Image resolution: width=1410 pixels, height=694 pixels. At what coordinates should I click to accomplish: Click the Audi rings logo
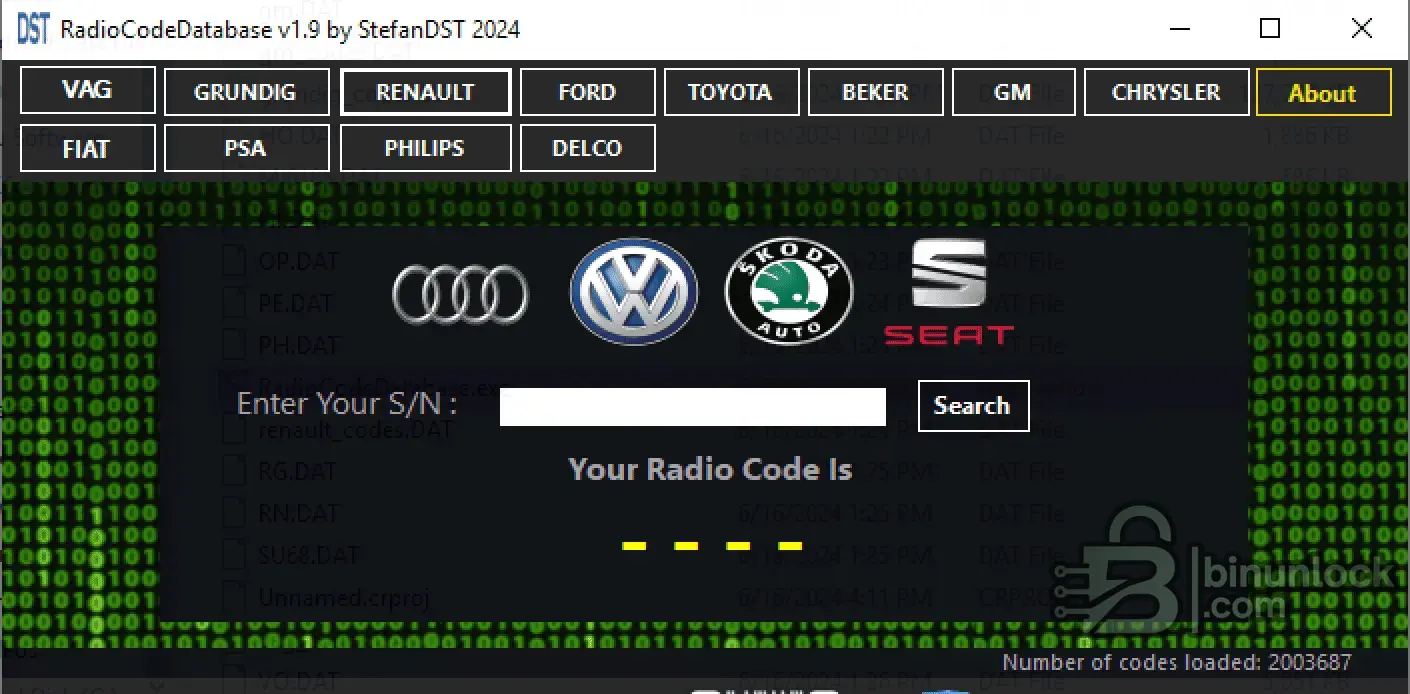click(460, 294)
